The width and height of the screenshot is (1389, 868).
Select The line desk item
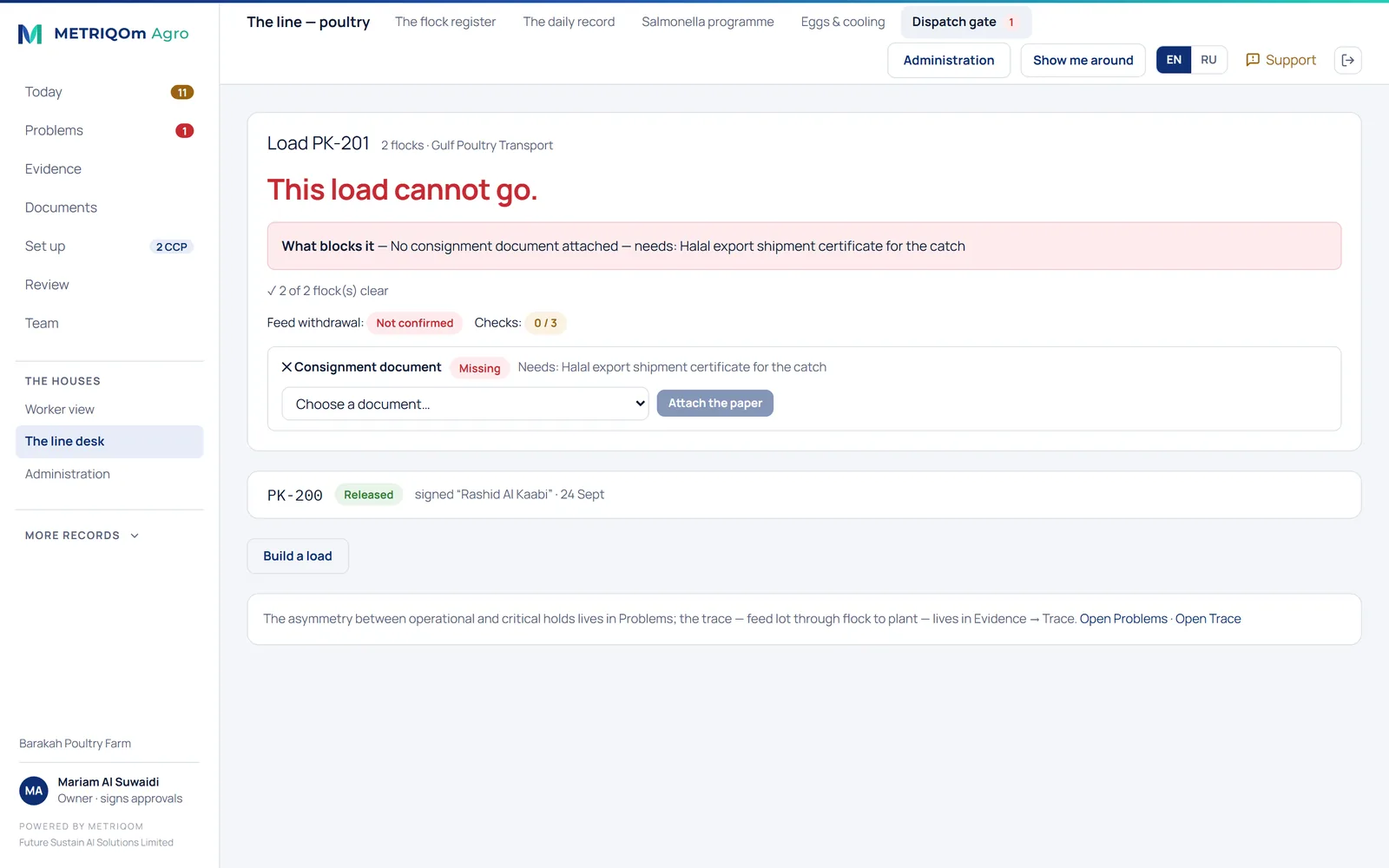(109, 442)
